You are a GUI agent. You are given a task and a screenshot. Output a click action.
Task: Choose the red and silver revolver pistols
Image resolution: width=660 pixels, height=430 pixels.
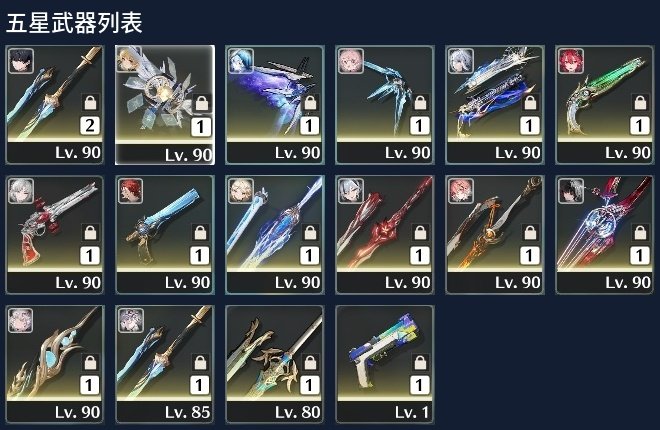pos(55,235)
